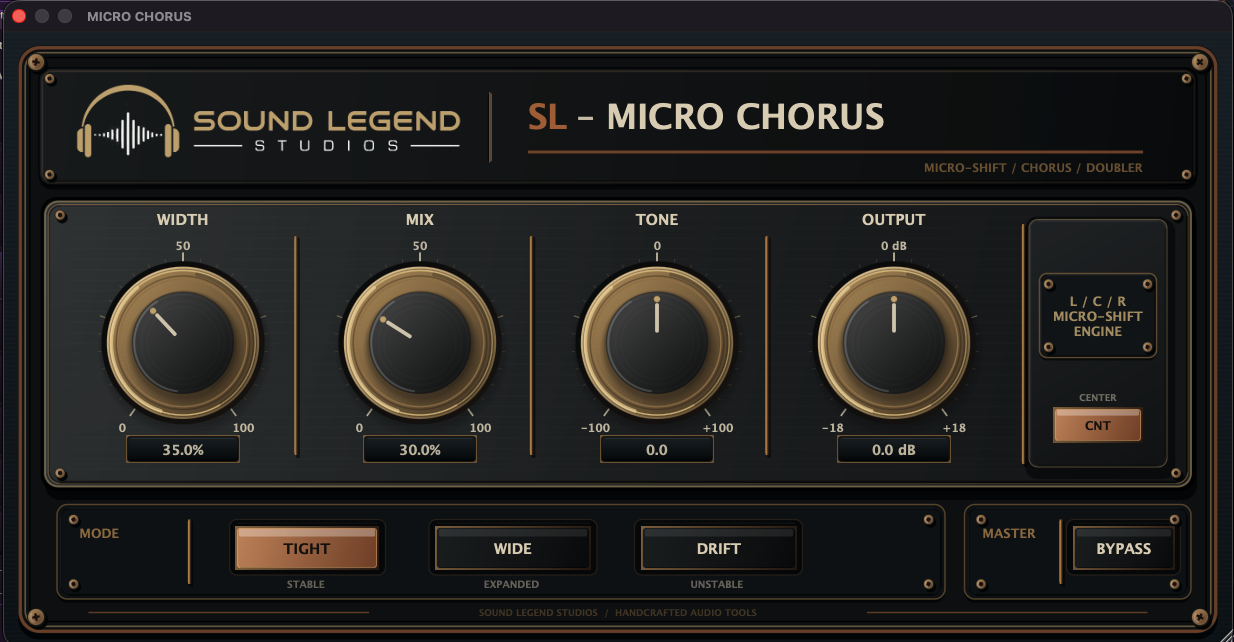Click the 0 dB mark above the OUTPUT knob
Viewport: 1234px width, 642px height.
894,246
